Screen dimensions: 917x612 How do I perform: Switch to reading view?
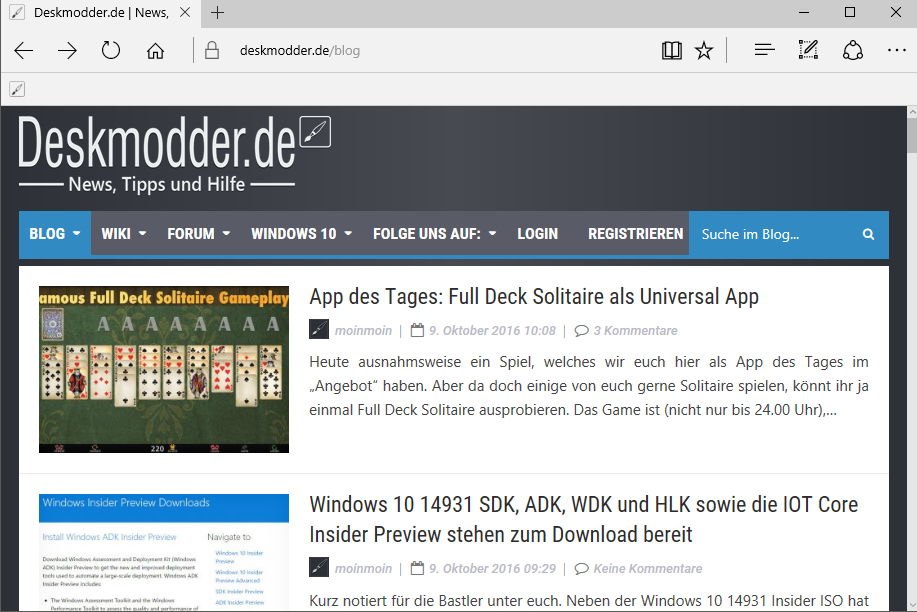coord(671,50)
